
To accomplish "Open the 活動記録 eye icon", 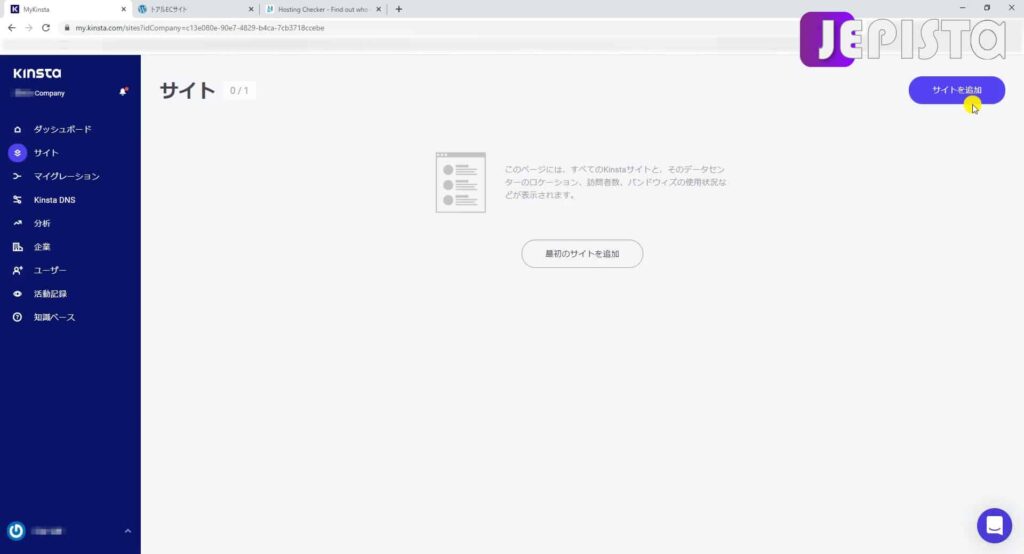I will (18, 294).
